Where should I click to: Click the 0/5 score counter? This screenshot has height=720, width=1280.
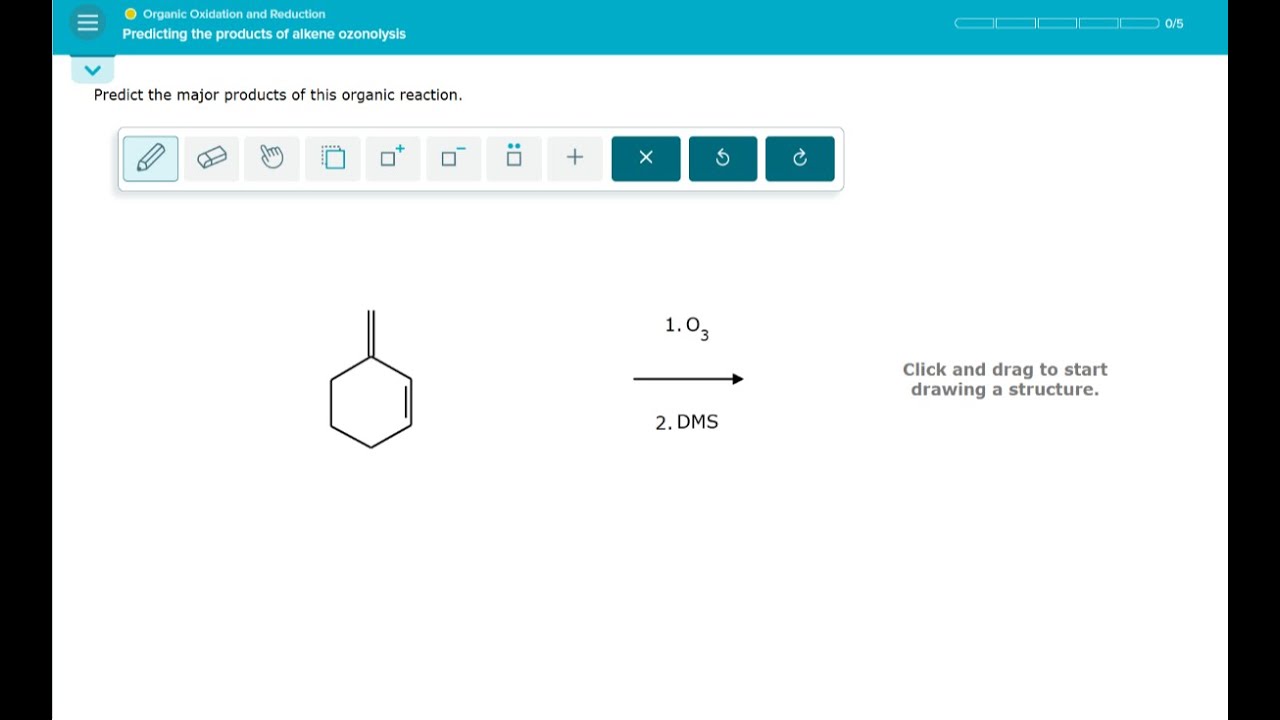tap(1174, 23)
